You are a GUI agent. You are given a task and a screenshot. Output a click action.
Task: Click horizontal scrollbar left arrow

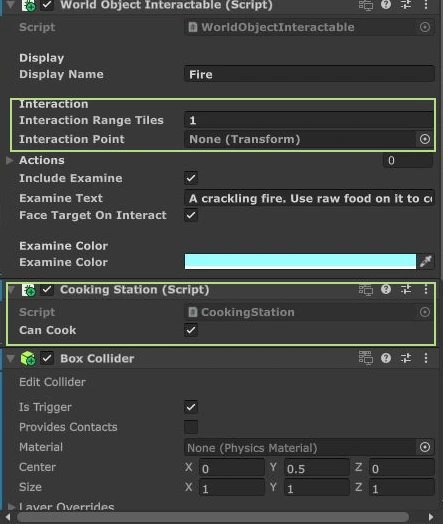coord(8,517)
